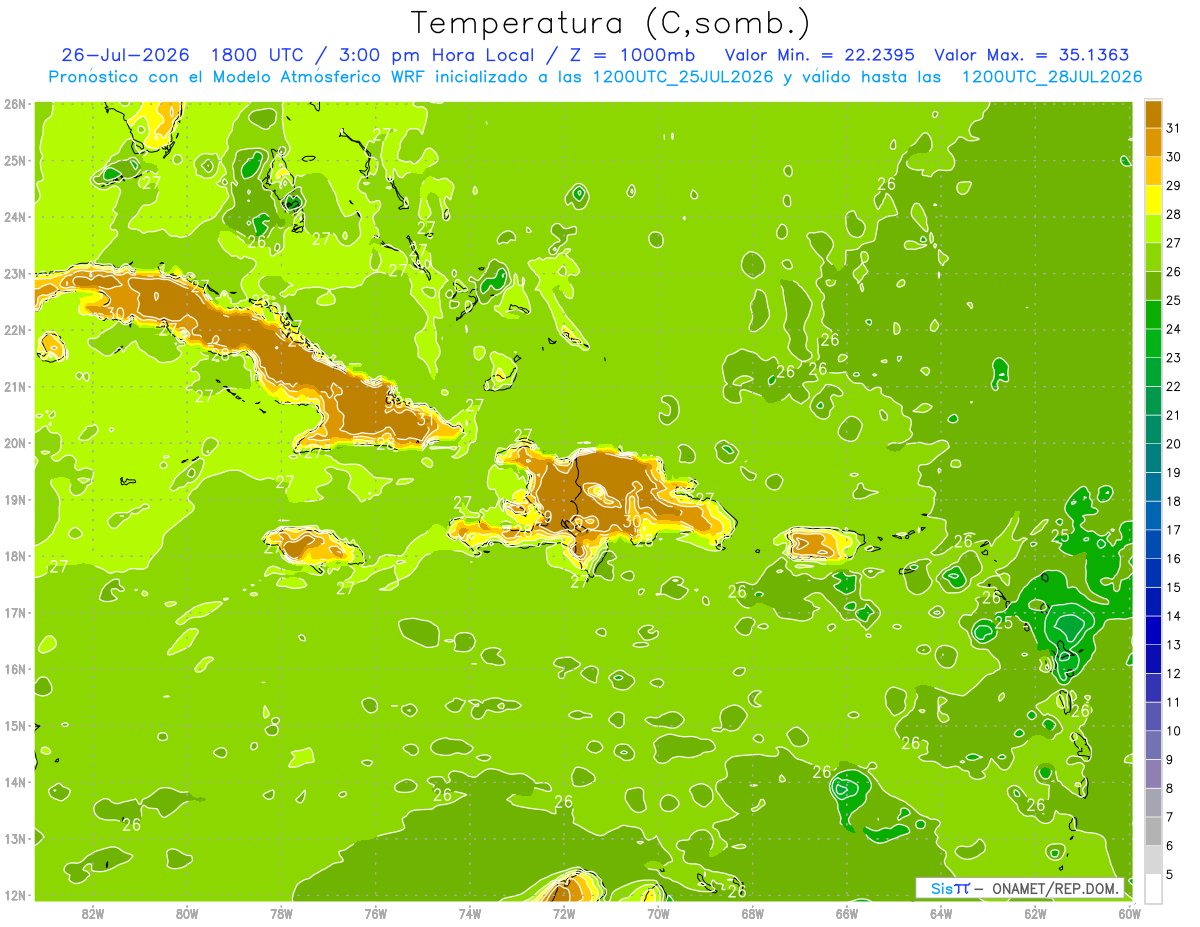Click the legend scale number 8
The height and width of the screenshot is (927, 1200).
(1170, 788)
